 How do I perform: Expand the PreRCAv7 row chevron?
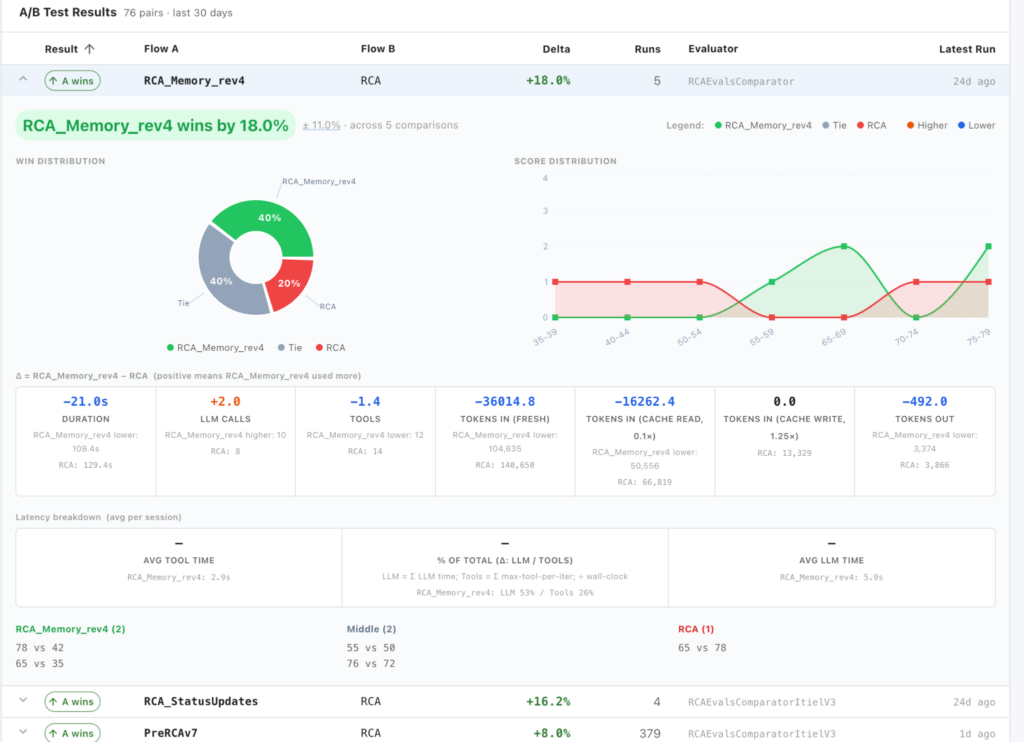(x=23, y=732)
